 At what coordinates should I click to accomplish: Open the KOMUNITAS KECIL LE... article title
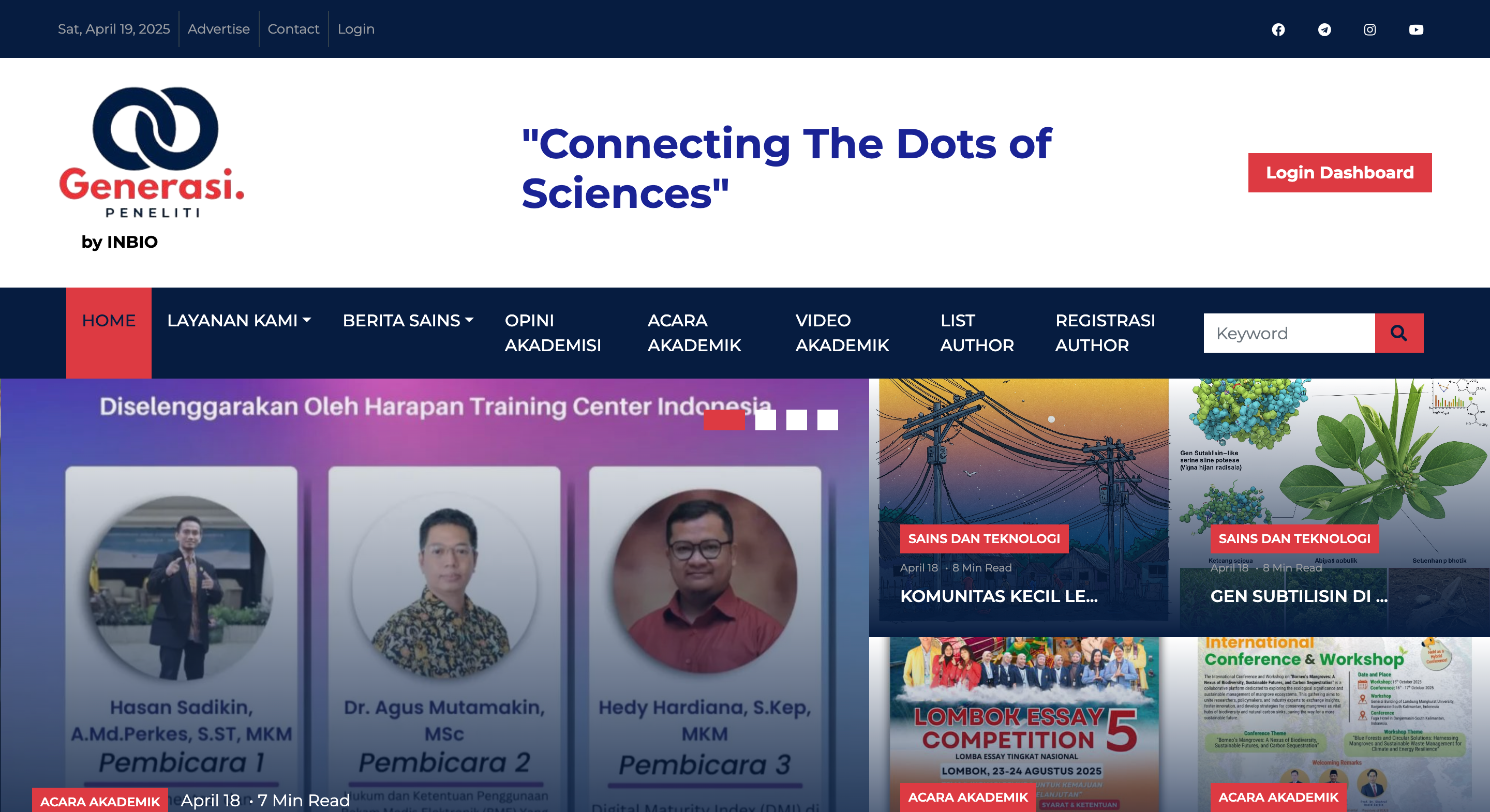coord(999,596)
